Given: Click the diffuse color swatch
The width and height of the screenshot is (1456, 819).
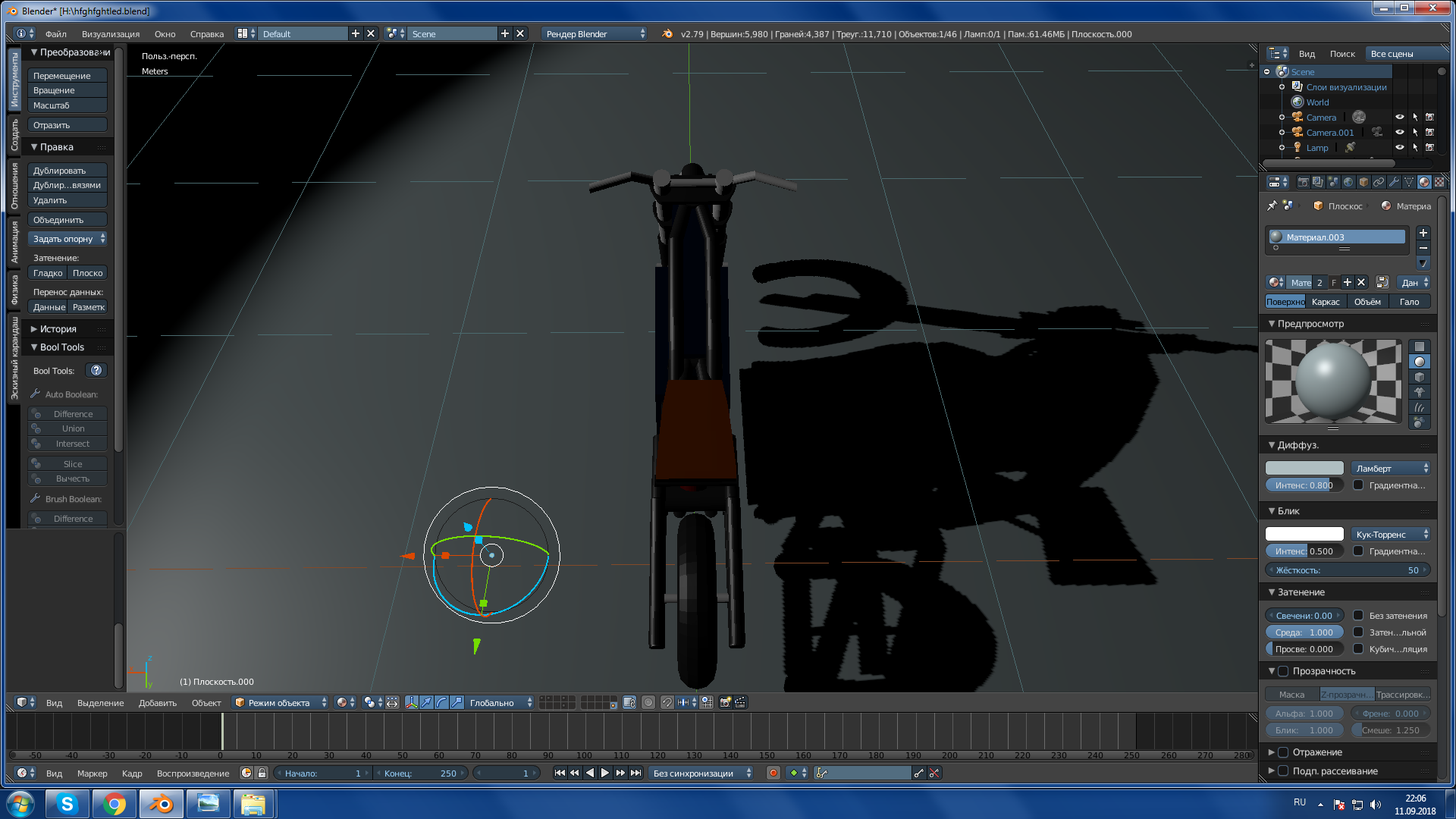Looking at the screenshot, I should 1304,469.
